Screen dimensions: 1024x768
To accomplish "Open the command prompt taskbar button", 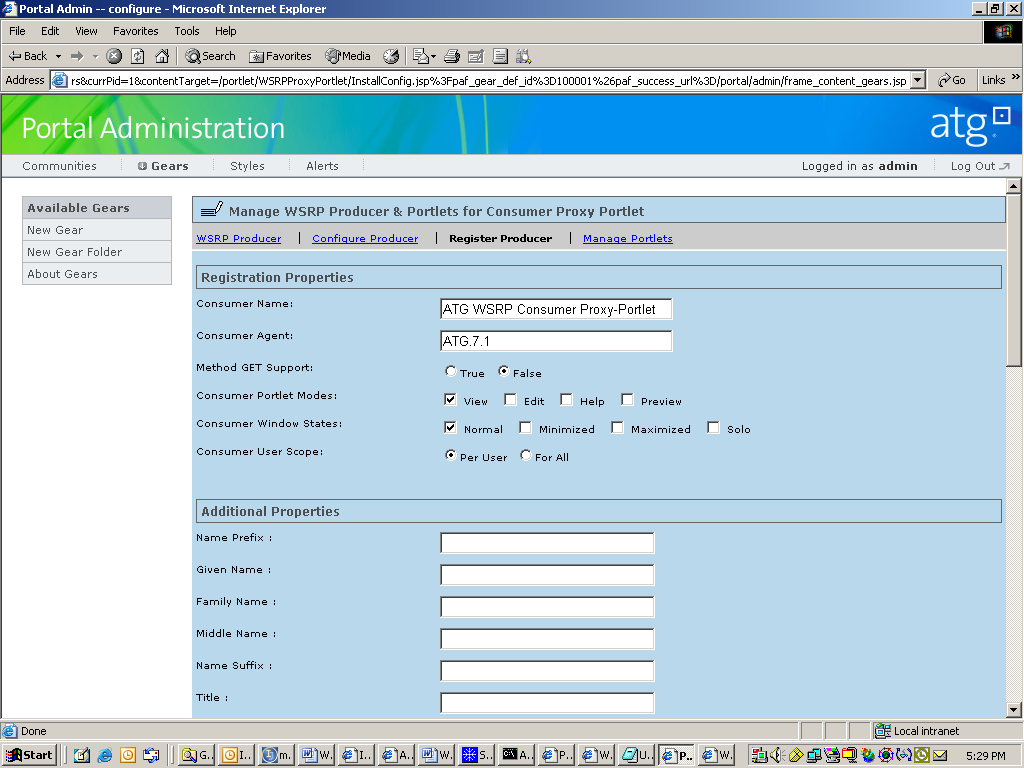I will click(517, 755).
